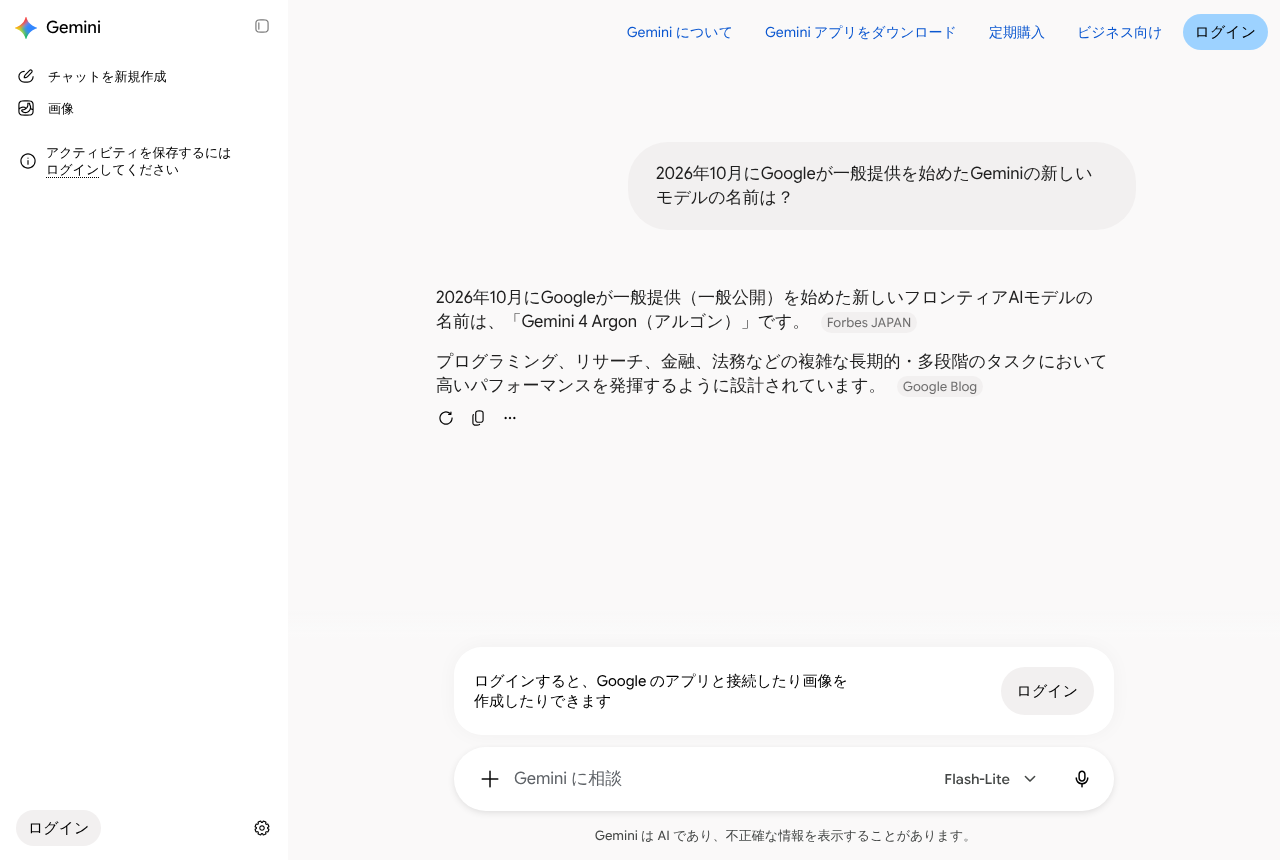Open the Flash-Lite model selector dropdown
Screen dimensions: 1280x860
click(990, 779)
